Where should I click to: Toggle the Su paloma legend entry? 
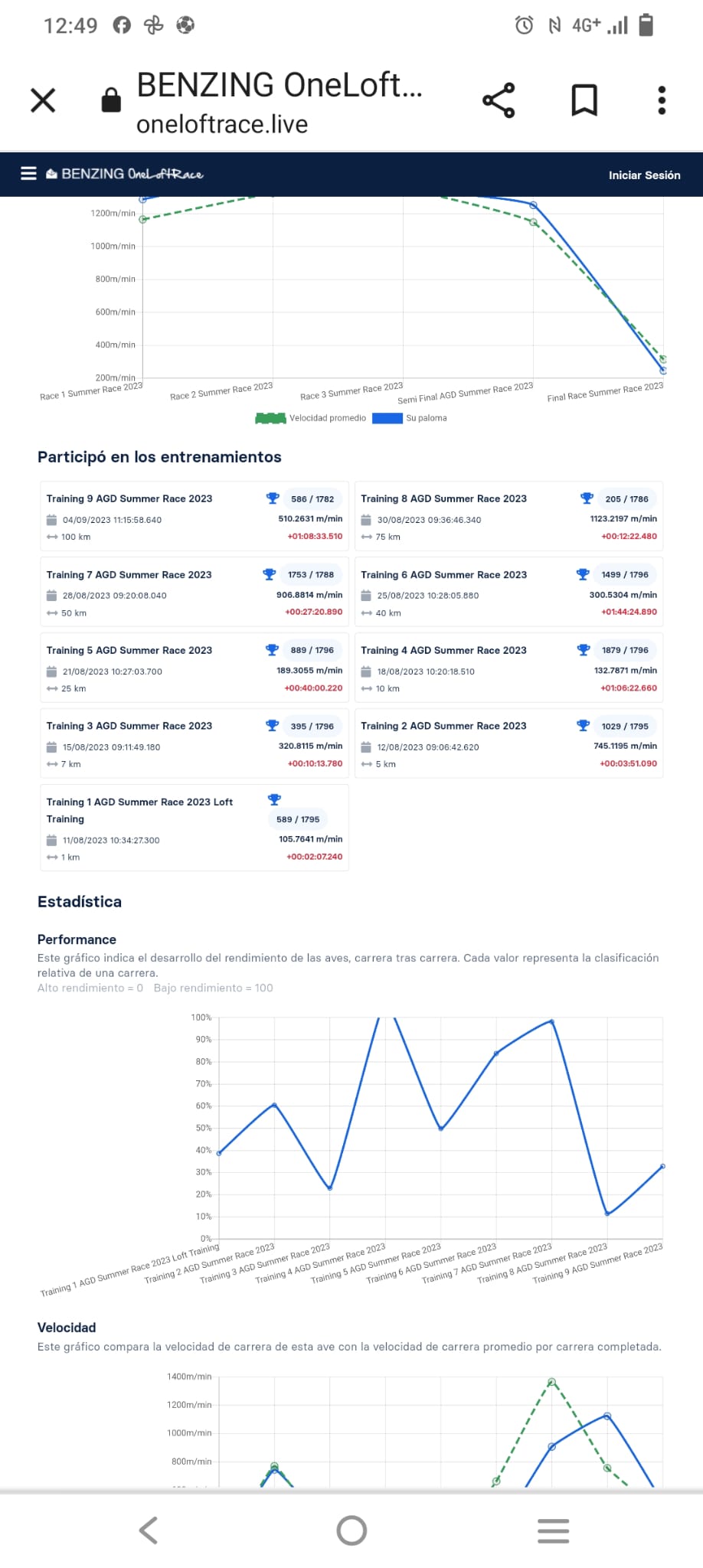[410, 418]
